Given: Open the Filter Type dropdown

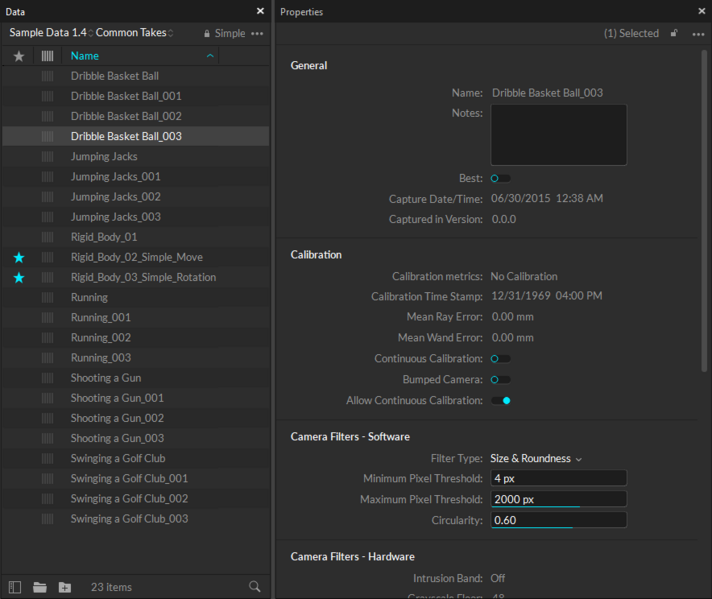Looking at the screenshot, I should pyautogui.click(x=536, y=459).
